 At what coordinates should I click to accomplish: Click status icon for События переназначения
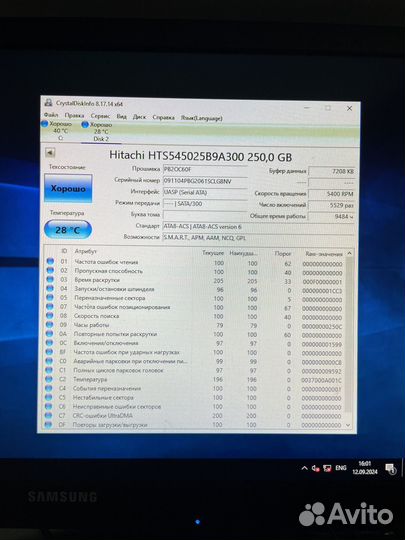(x=49, y=388)
